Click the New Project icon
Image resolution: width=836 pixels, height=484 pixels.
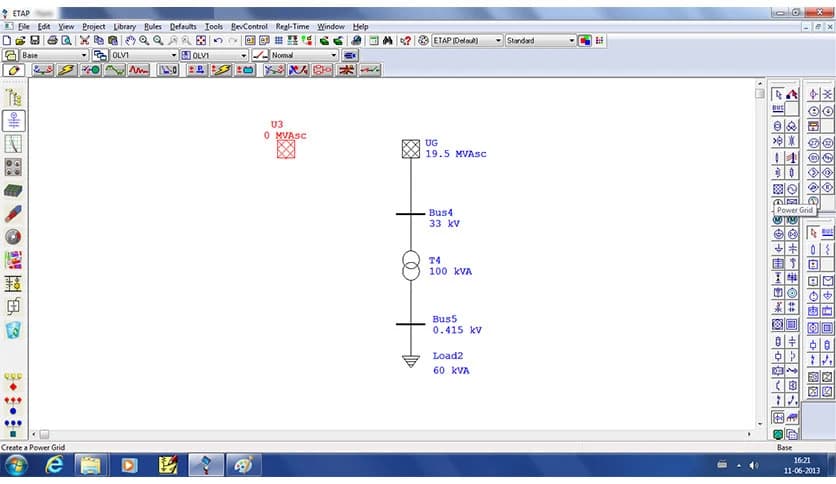pos(7,40)
